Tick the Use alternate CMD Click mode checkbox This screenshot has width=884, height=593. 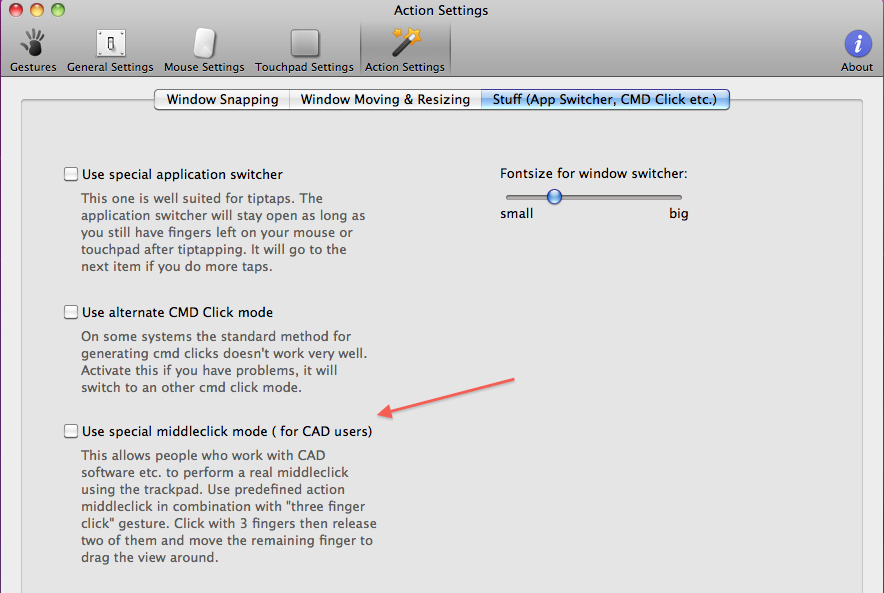pyautogui.click(x=71, y=312)
